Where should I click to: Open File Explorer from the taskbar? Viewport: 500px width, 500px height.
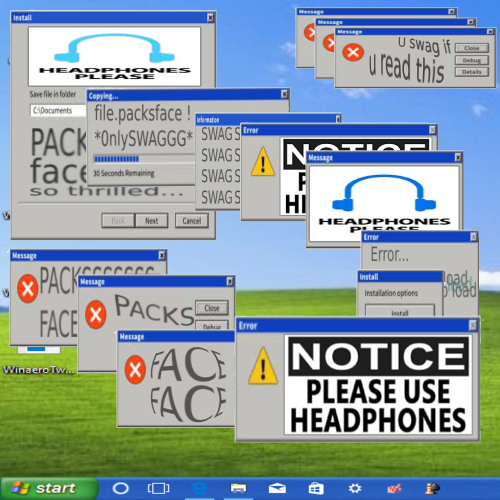[238, 488]
